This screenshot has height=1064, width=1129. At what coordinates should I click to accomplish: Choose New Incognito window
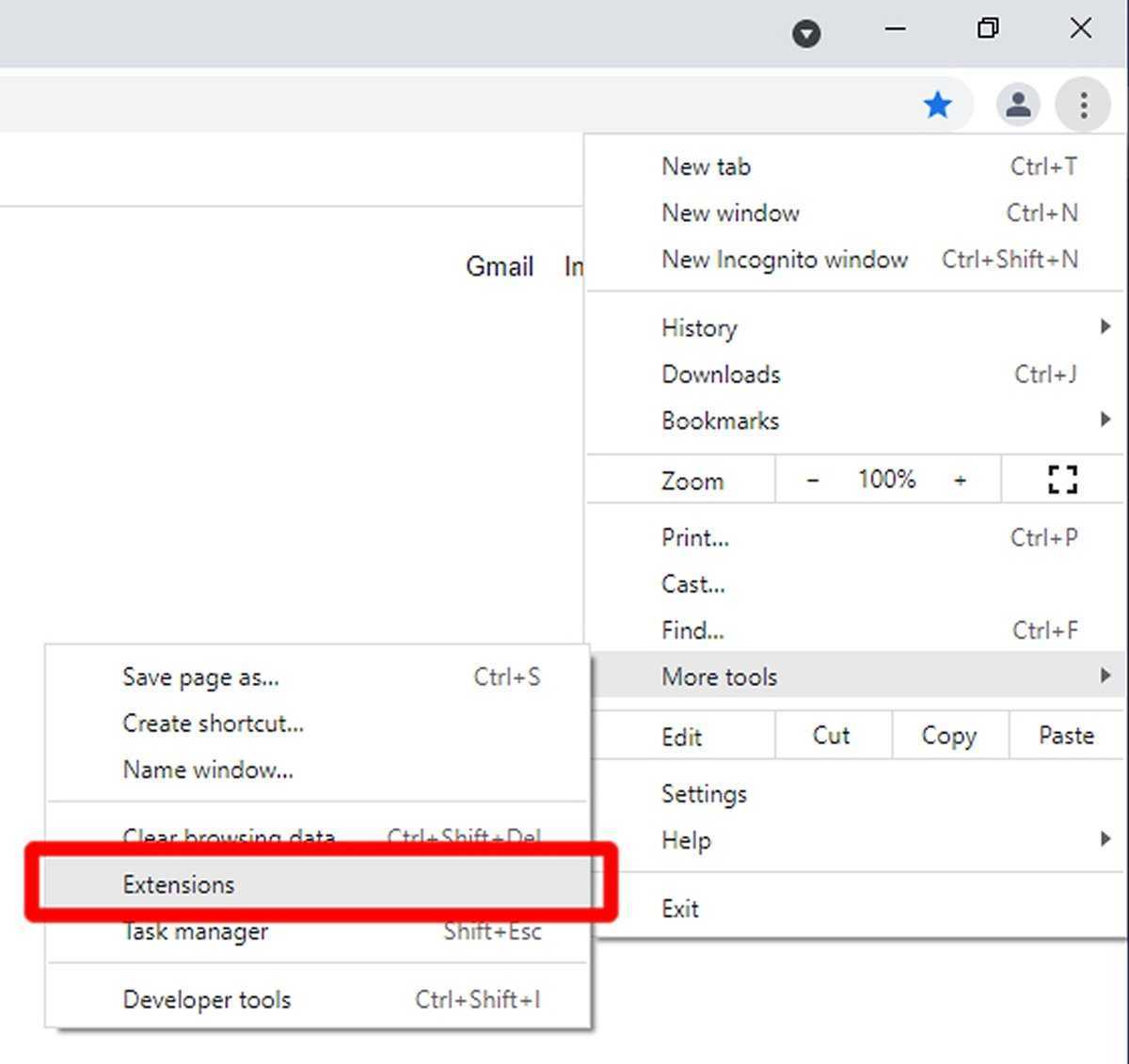pyautogui.click(x=785, y=259)
